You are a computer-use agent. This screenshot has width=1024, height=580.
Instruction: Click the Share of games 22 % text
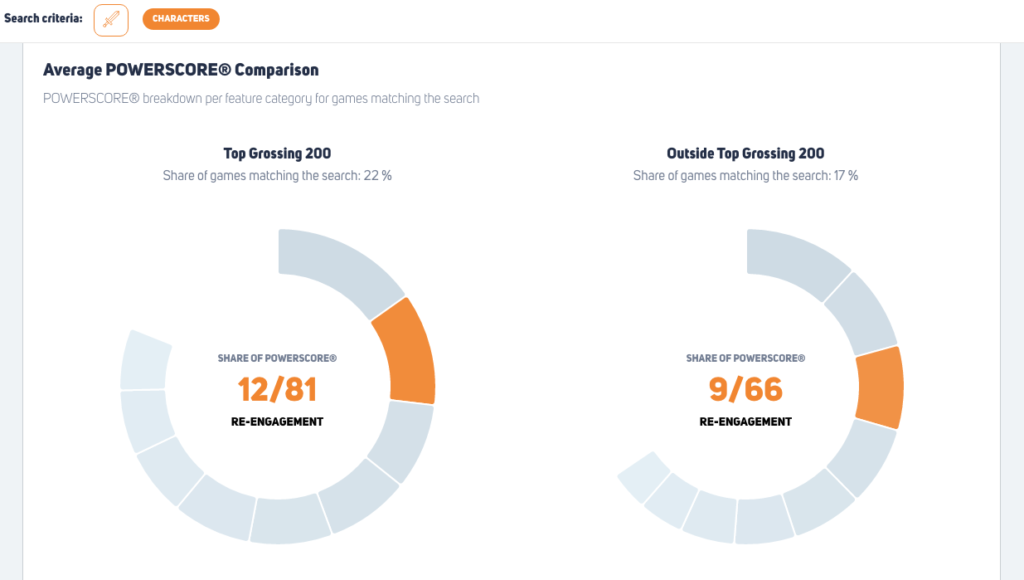pyautogui.click(x=278, y=175)
